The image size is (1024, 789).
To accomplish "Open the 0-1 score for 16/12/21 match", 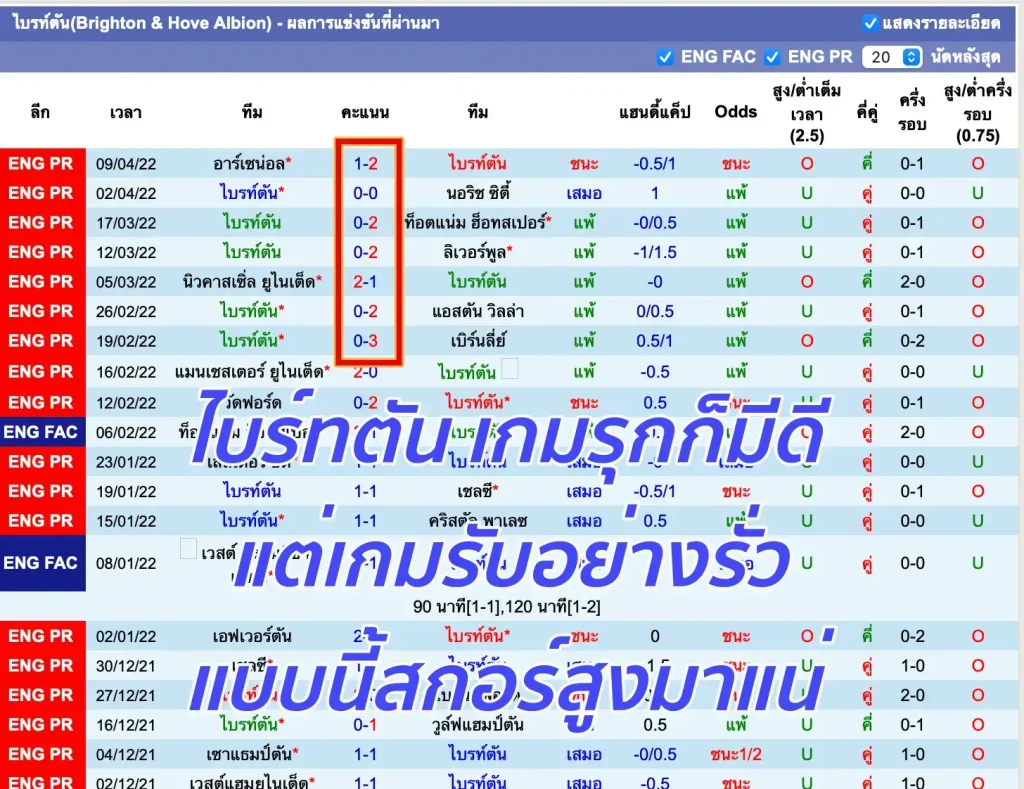I will pos(365,725).
